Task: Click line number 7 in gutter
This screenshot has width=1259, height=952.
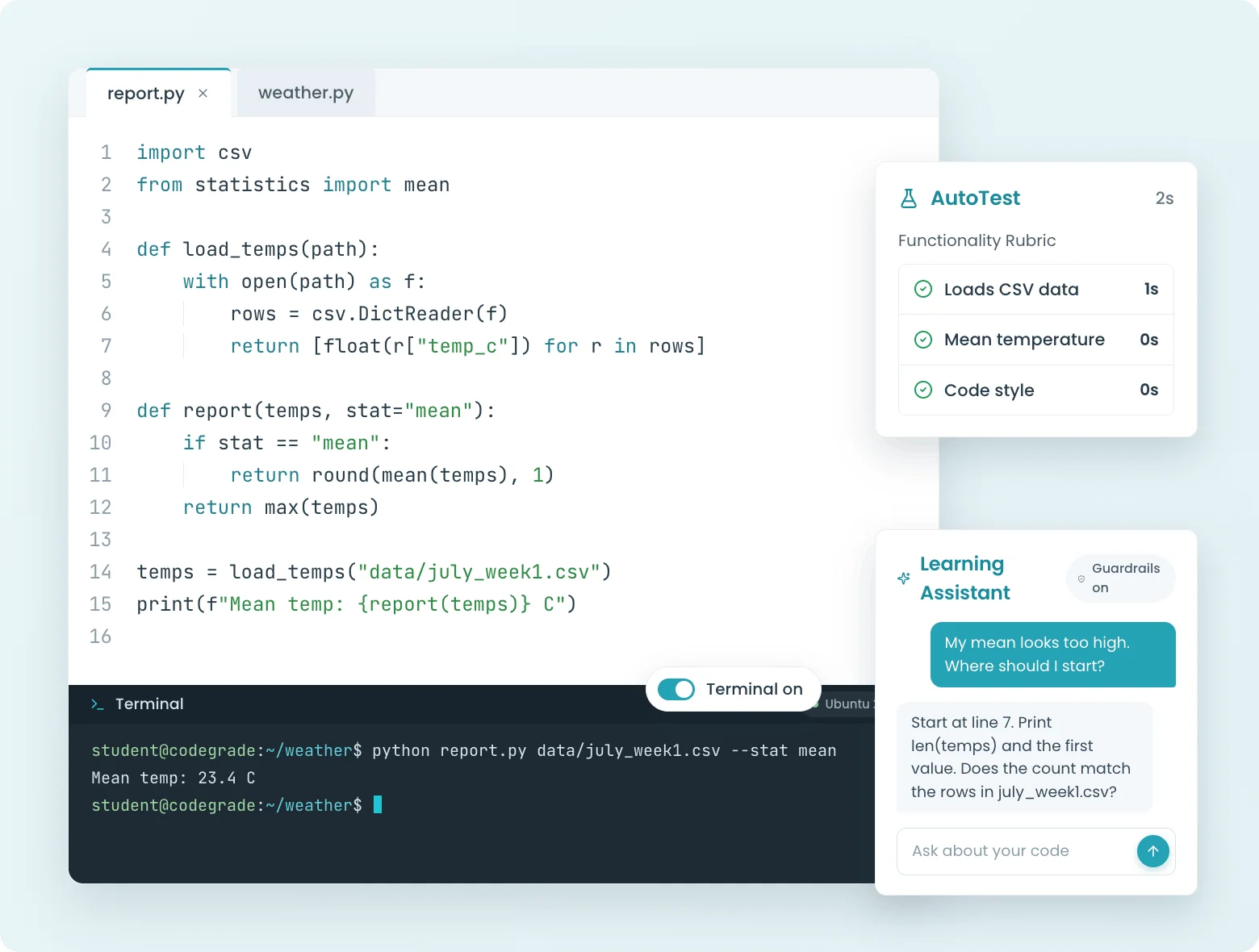Action: [106, 346]
